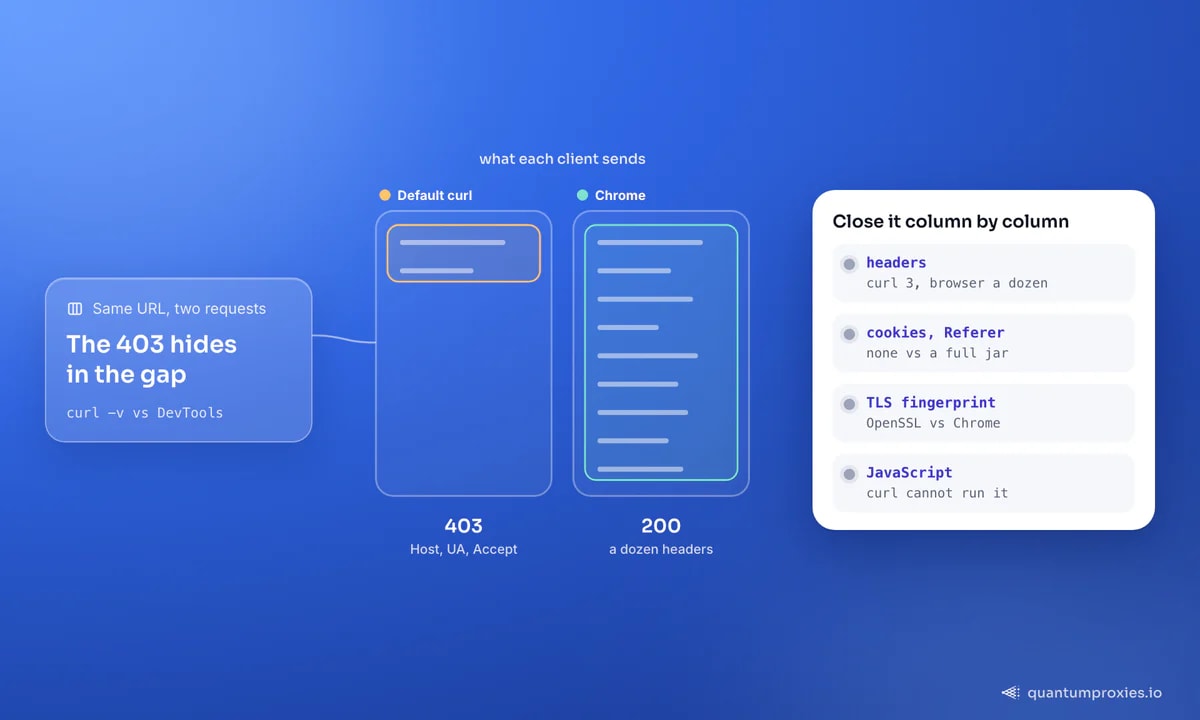
Task: Click the teal outlined Chrome headers box
Action: (661, 352)
